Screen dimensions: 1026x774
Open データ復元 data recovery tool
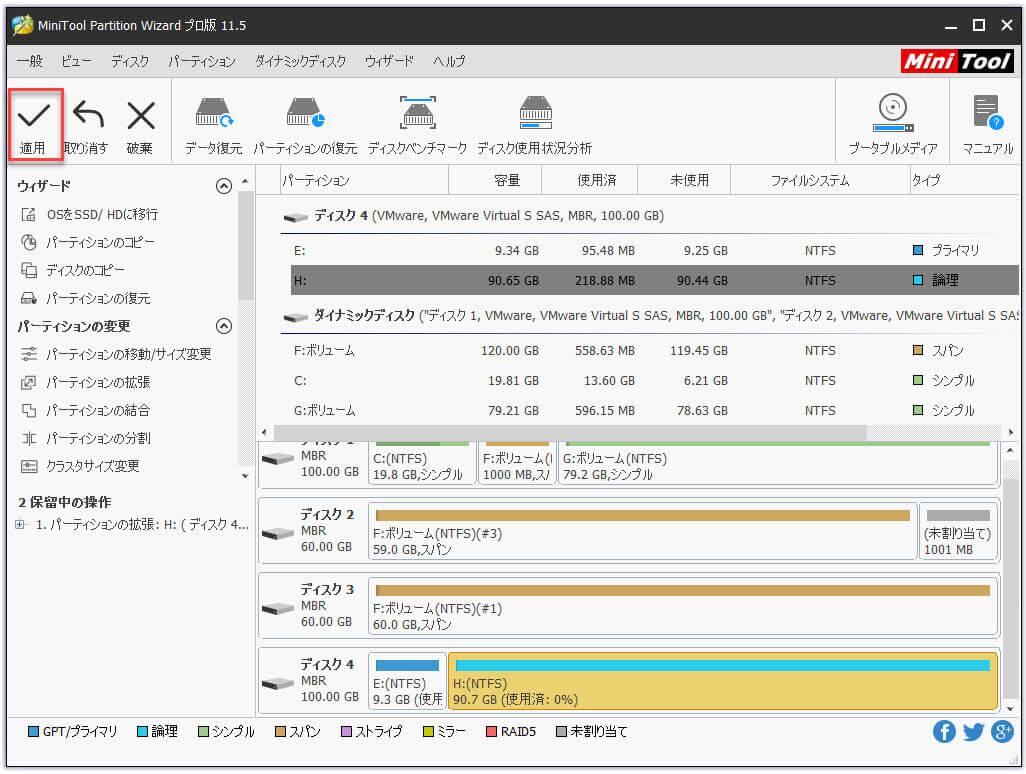pos(213,116)
